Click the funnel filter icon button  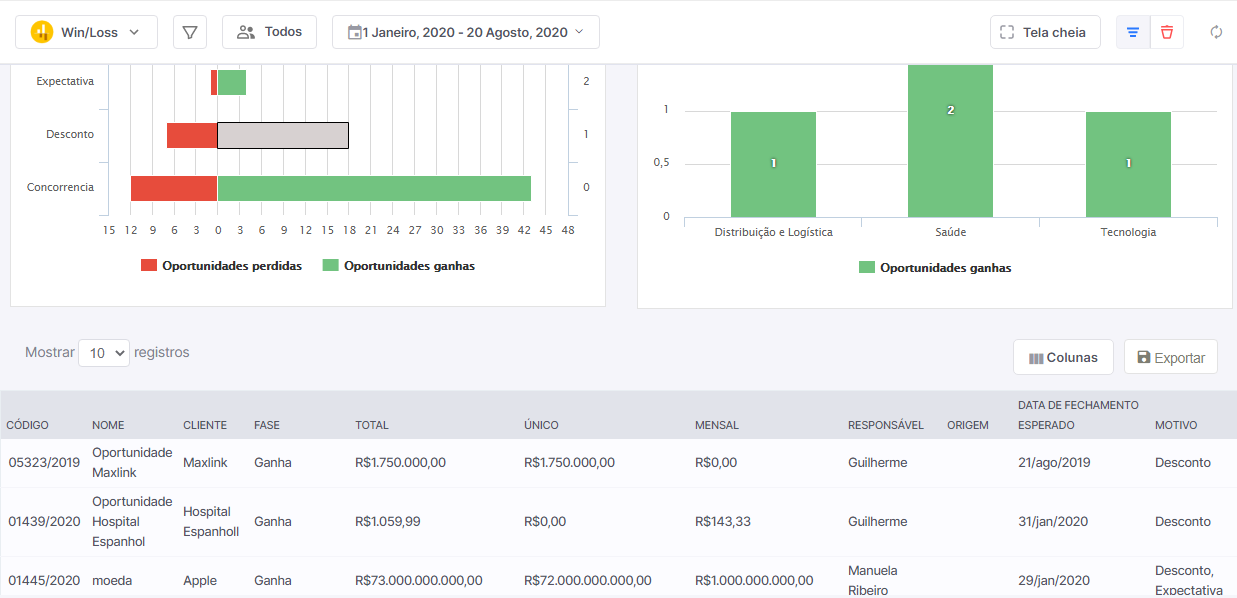pyautogui.click(x=190, y=32)
